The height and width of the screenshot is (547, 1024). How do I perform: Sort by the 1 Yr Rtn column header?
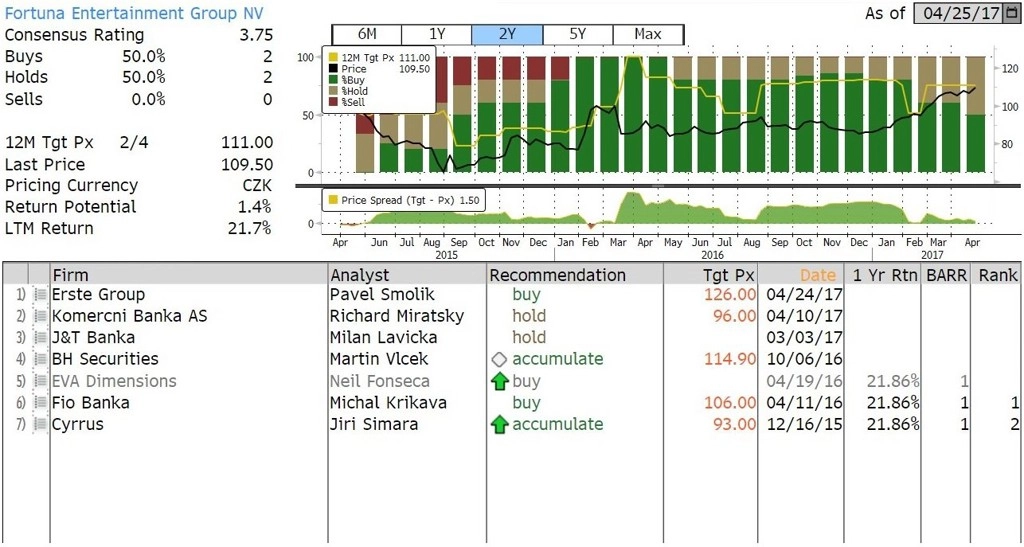(882, 275)
